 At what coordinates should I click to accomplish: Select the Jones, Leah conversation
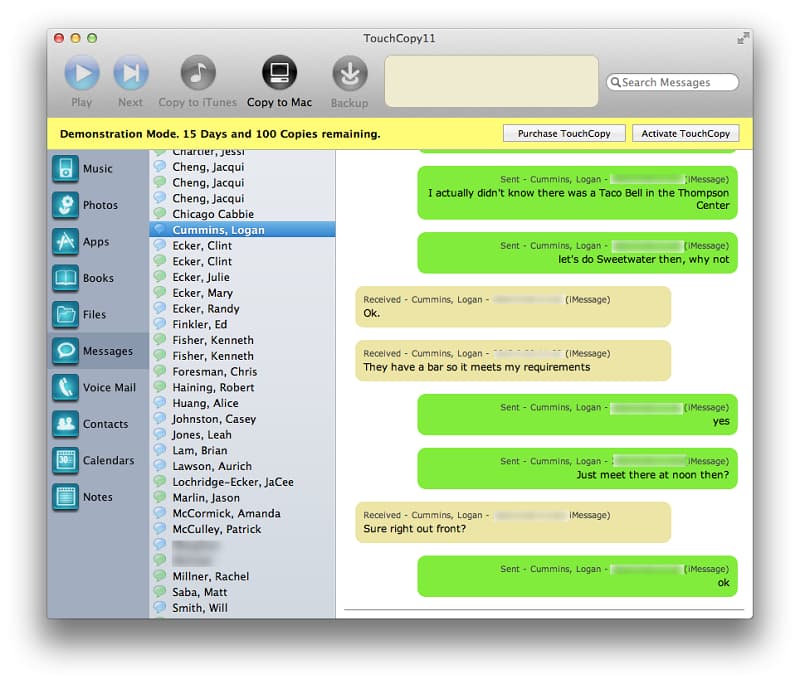[x=242, y=435]
